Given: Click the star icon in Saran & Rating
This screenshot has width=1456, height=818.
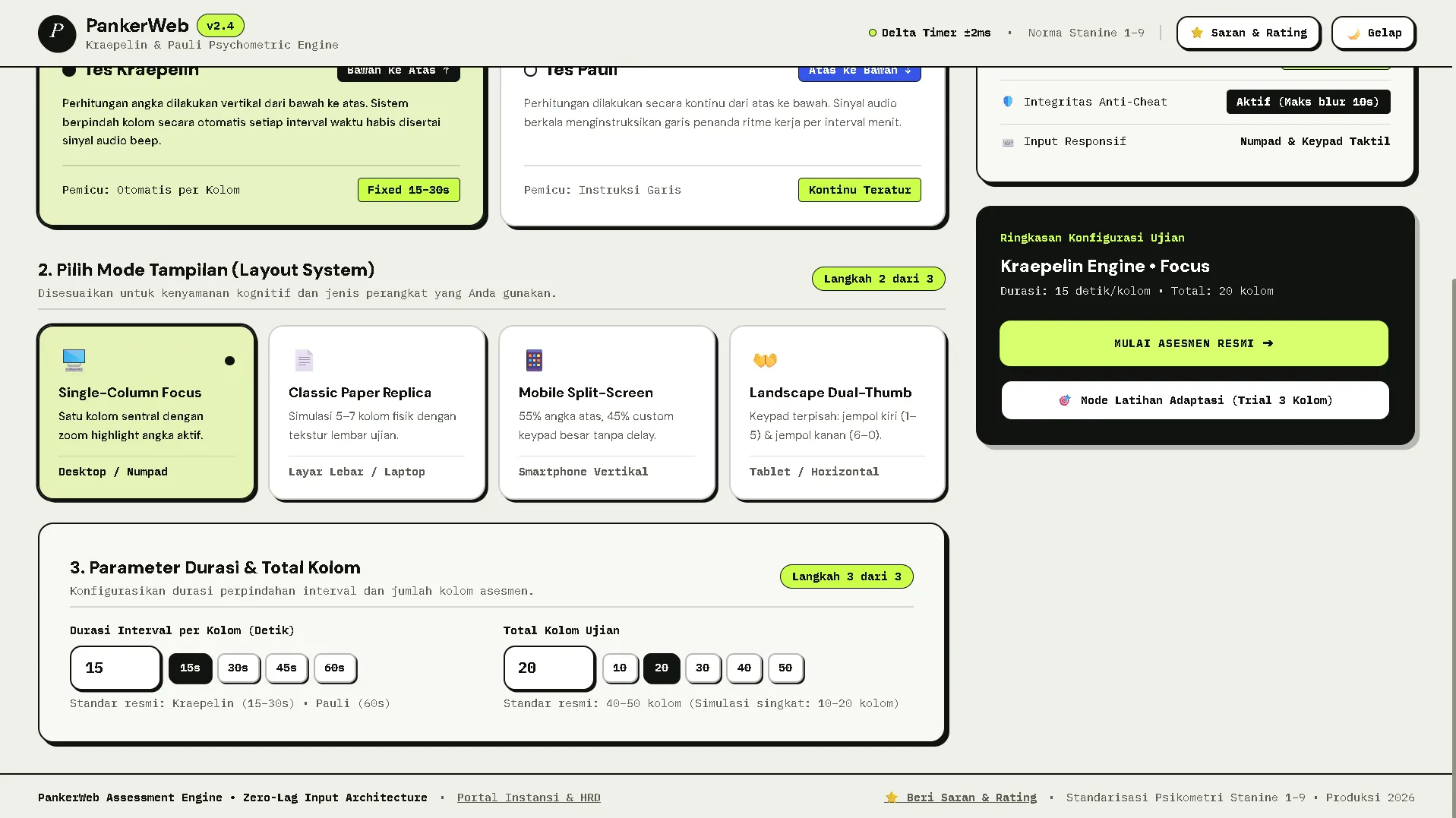Looking at the screenshot, I should click(x=1197, y=33).
